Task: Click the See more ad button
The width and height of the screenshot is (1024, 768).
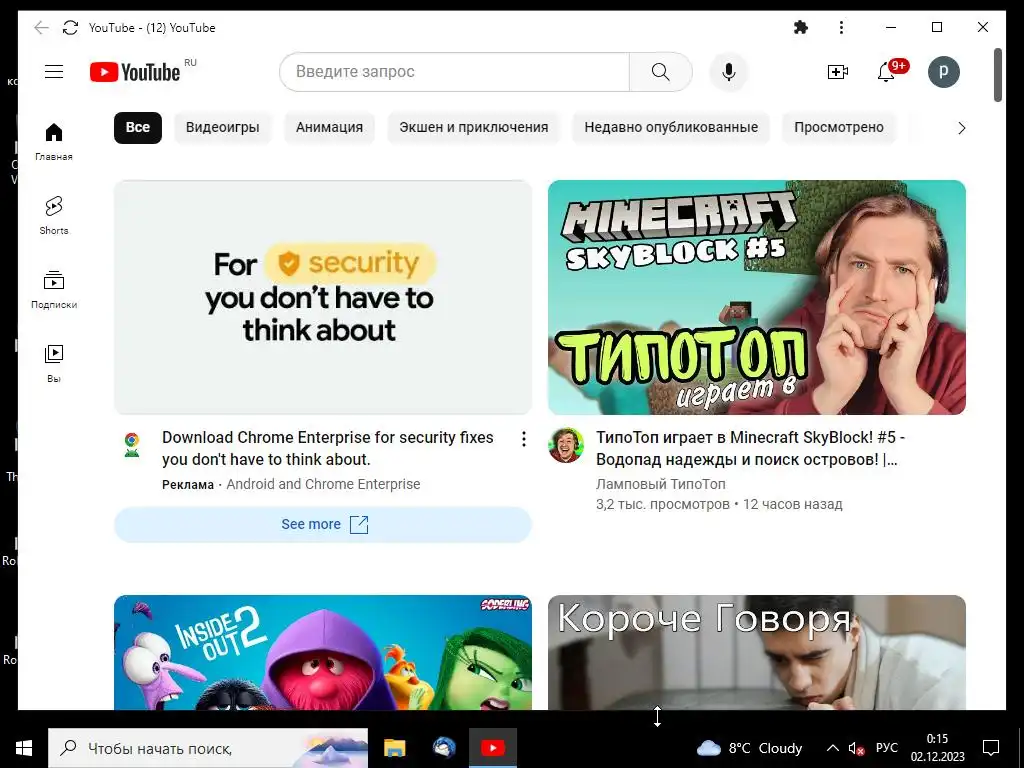Action: click(323, 524)
